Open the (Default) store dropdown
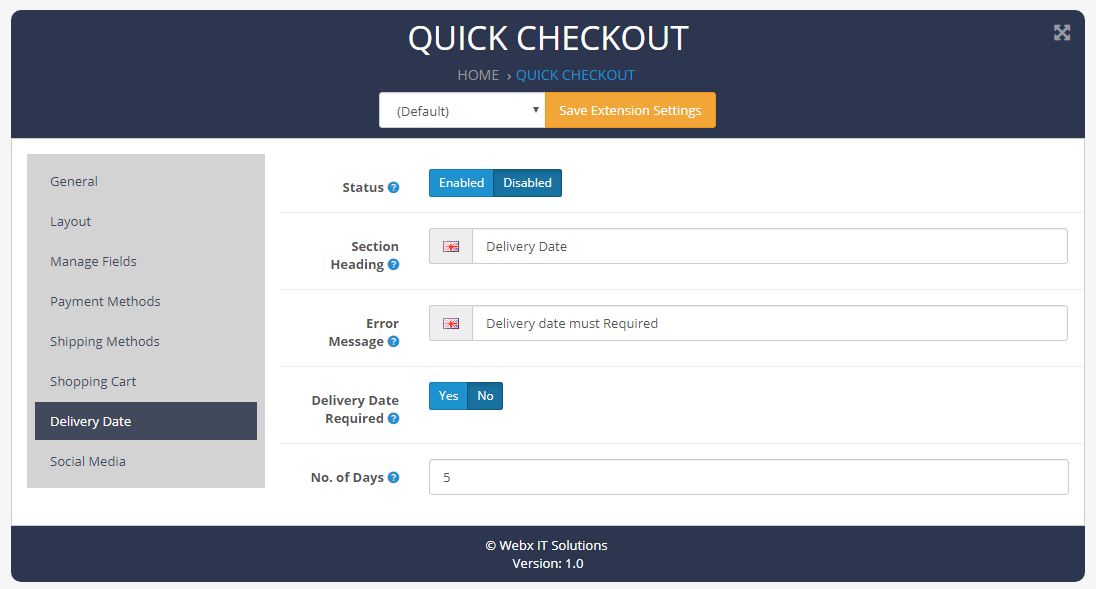The height and width of the screenshot is (589, 1096). point(462,110)
